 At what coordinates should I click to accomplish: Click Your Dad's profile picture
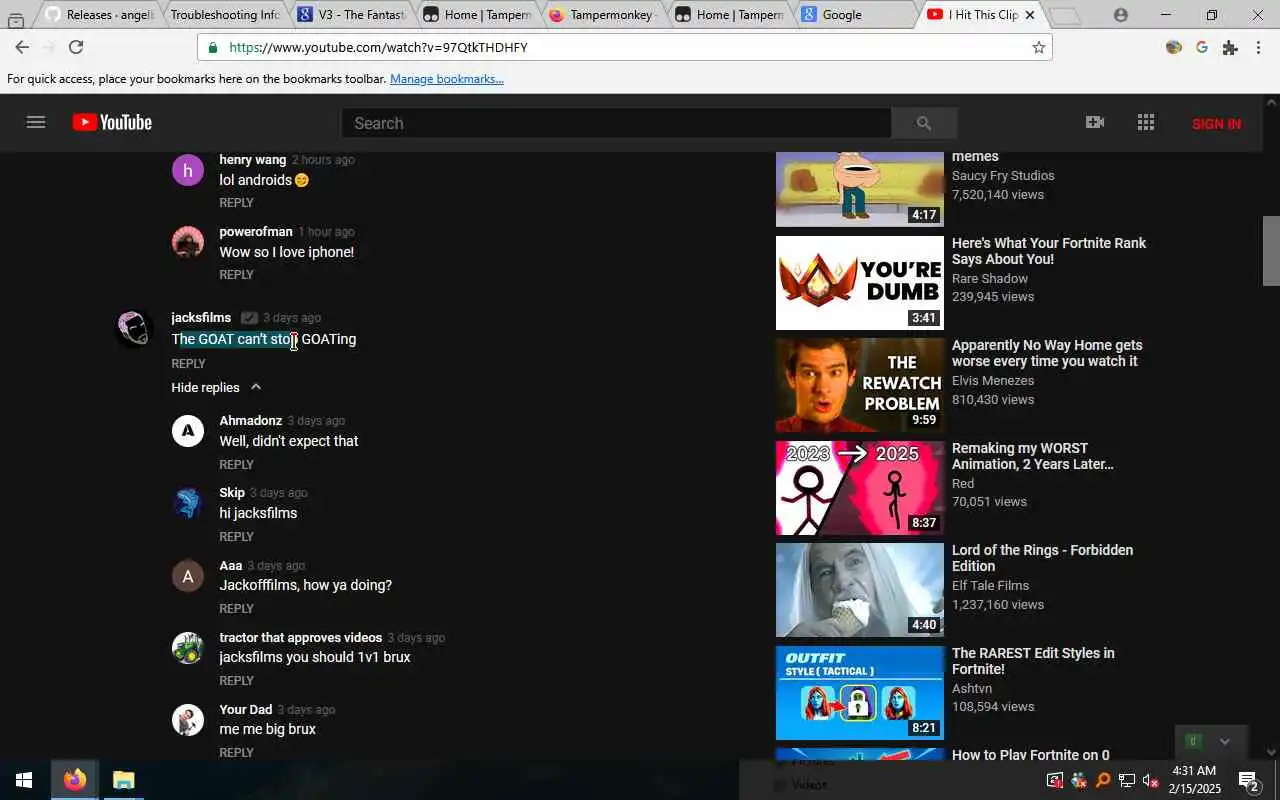tap(188, 720)
